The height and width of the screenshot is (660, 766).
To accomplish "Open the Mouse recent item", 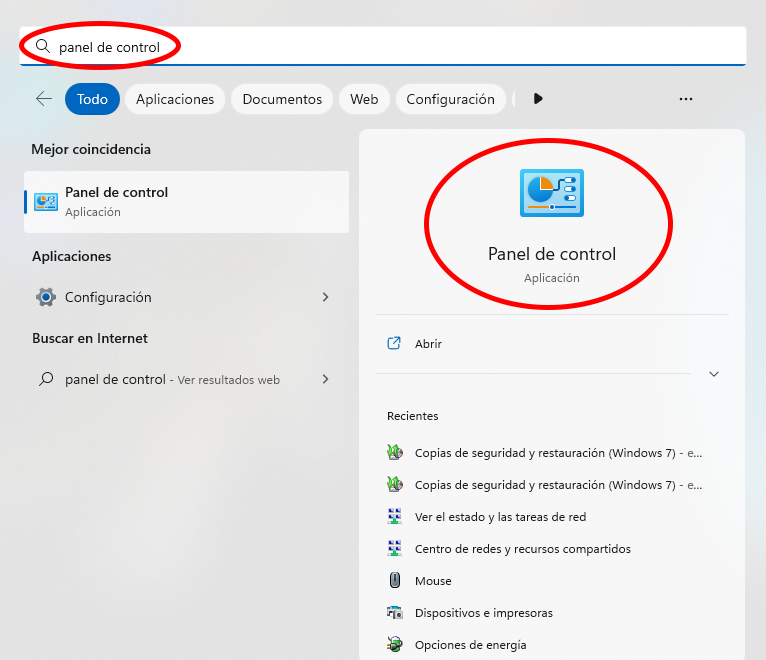I will click(x=552, y=581).
